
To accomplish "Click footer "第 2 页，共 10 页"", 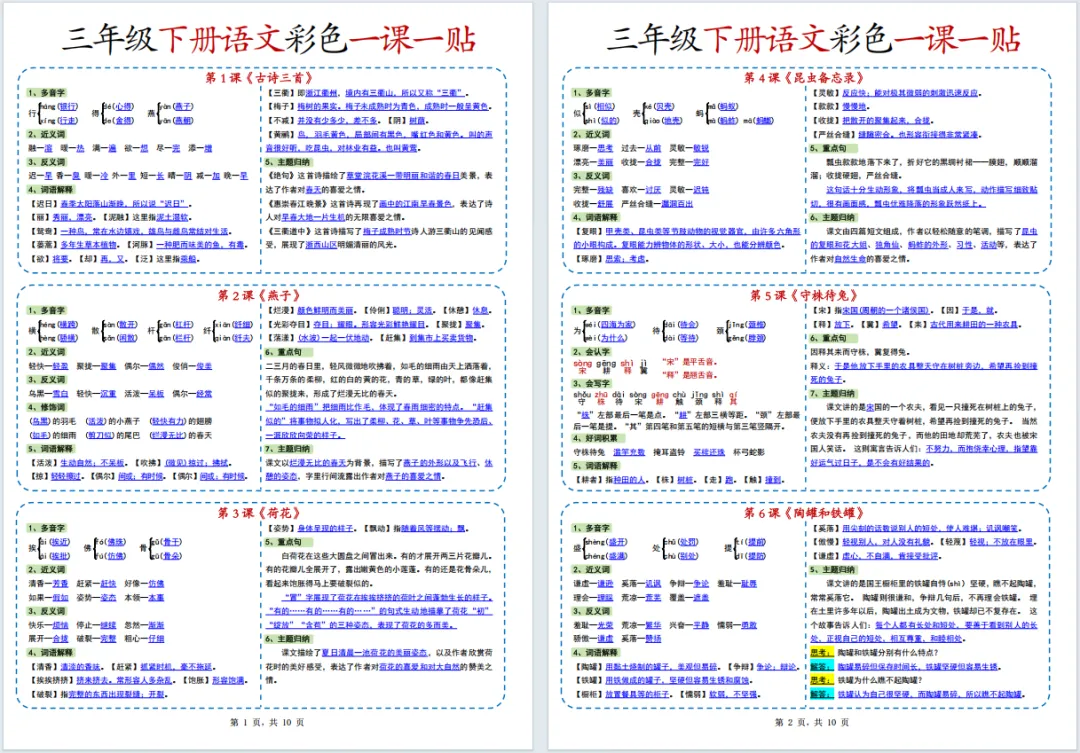I will pos(811,722).
